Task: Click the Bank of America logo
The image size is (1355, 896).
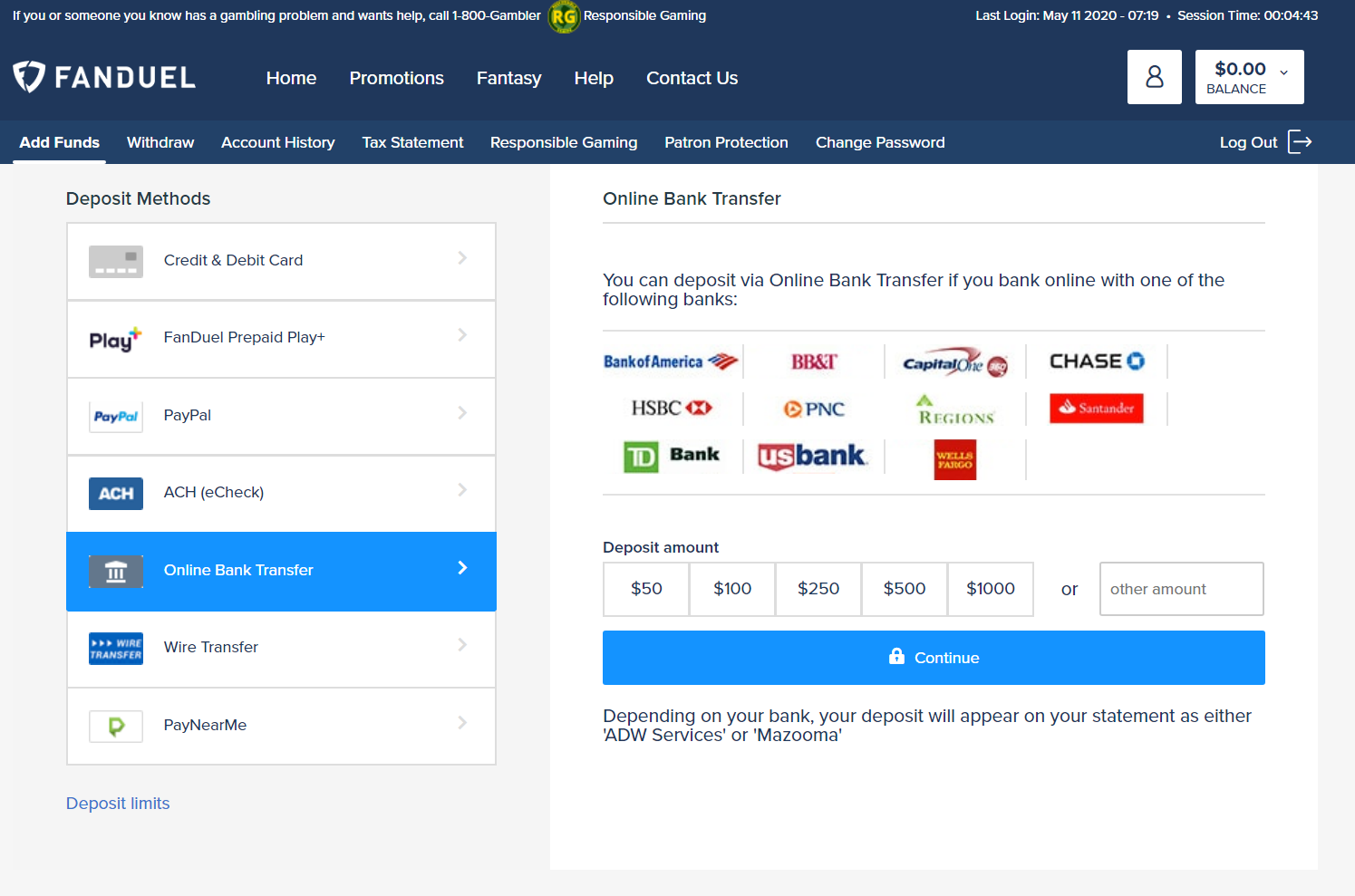Action: pos(671,361)
